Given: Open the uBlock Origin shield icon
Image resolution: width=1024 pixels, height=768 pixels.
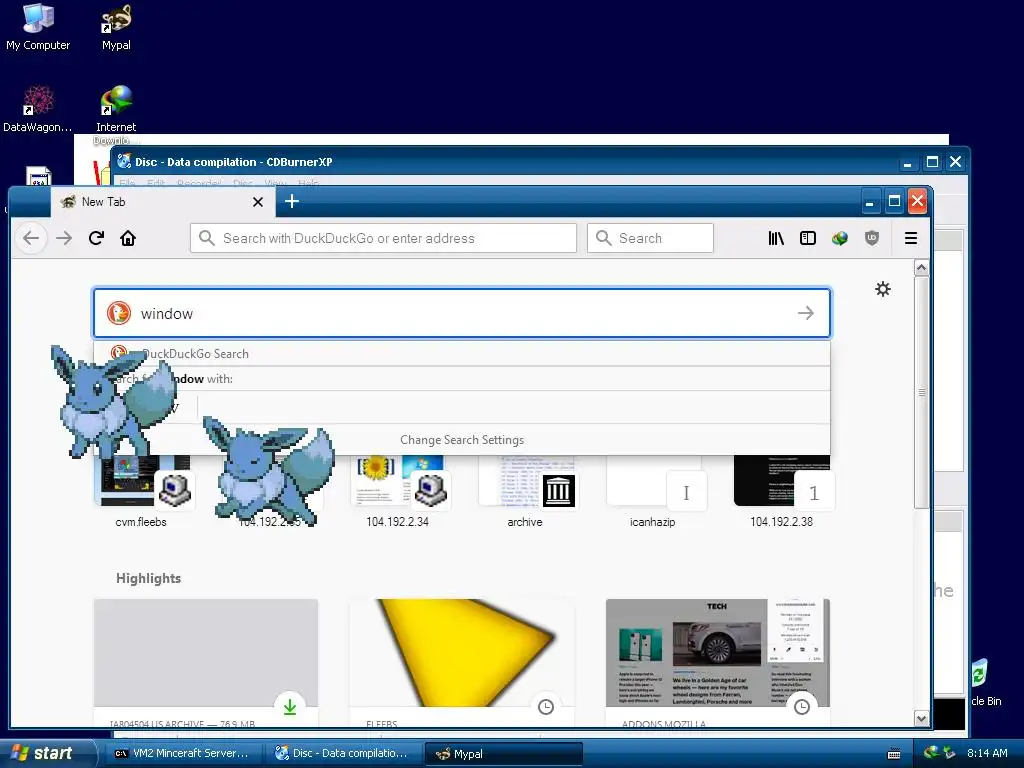Looking at the screenshot, I should 872,238.
